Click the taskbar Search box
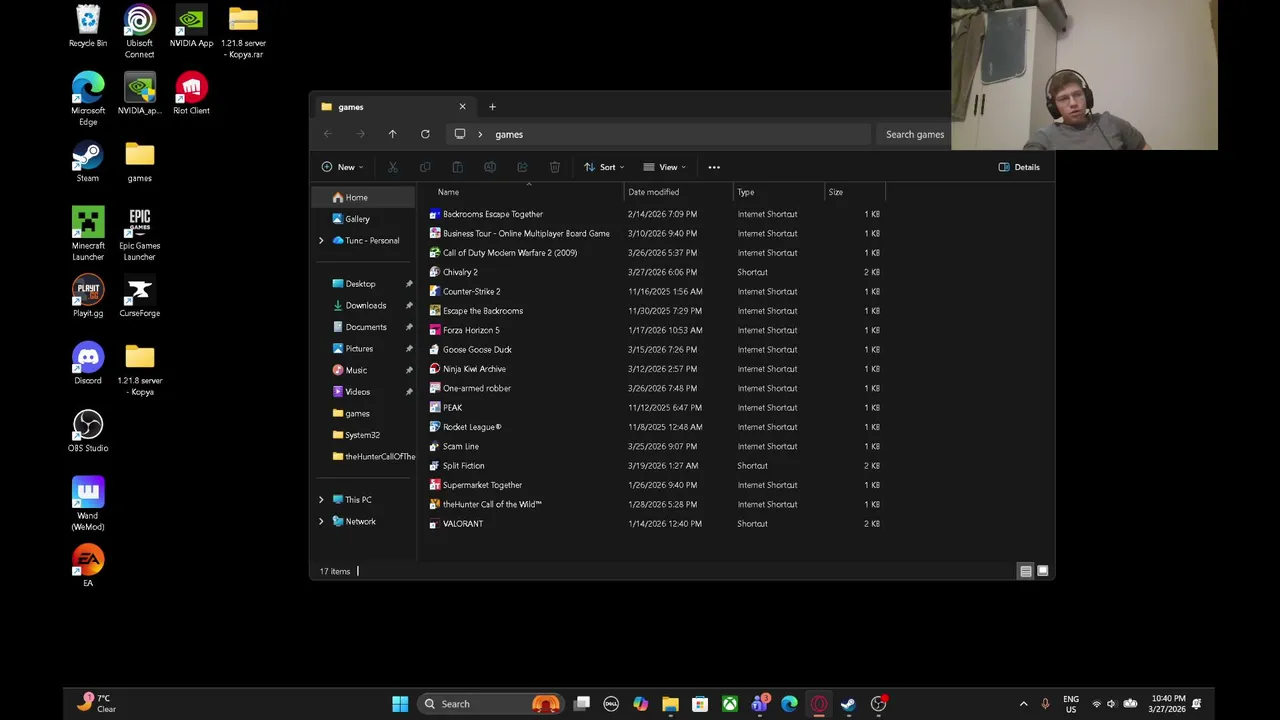 pos(488,704)
